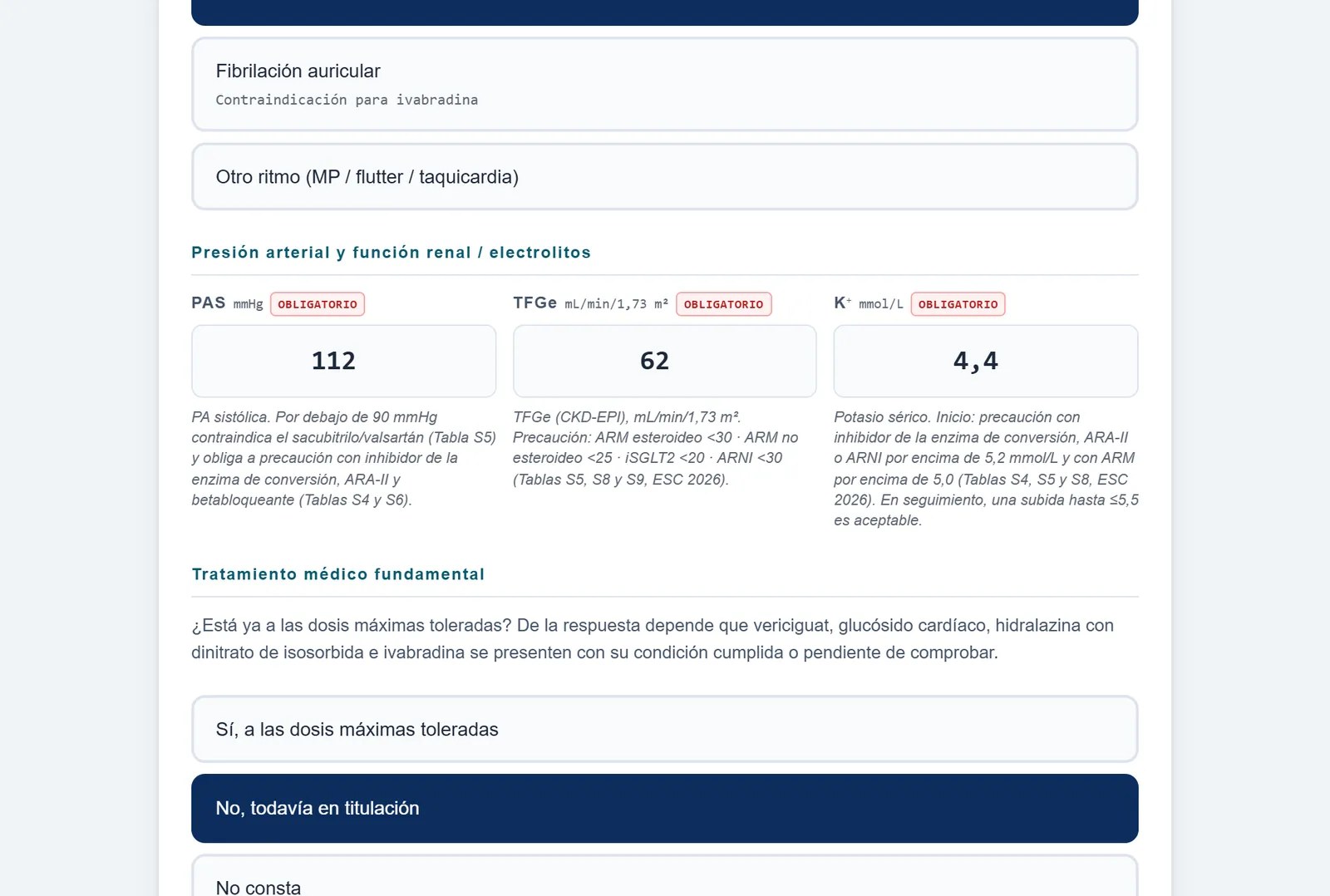Viewport: 1330px width, 896px height.
Task: Click the OBLIGATORIO badge next to PAS
Action: [318, 304]
